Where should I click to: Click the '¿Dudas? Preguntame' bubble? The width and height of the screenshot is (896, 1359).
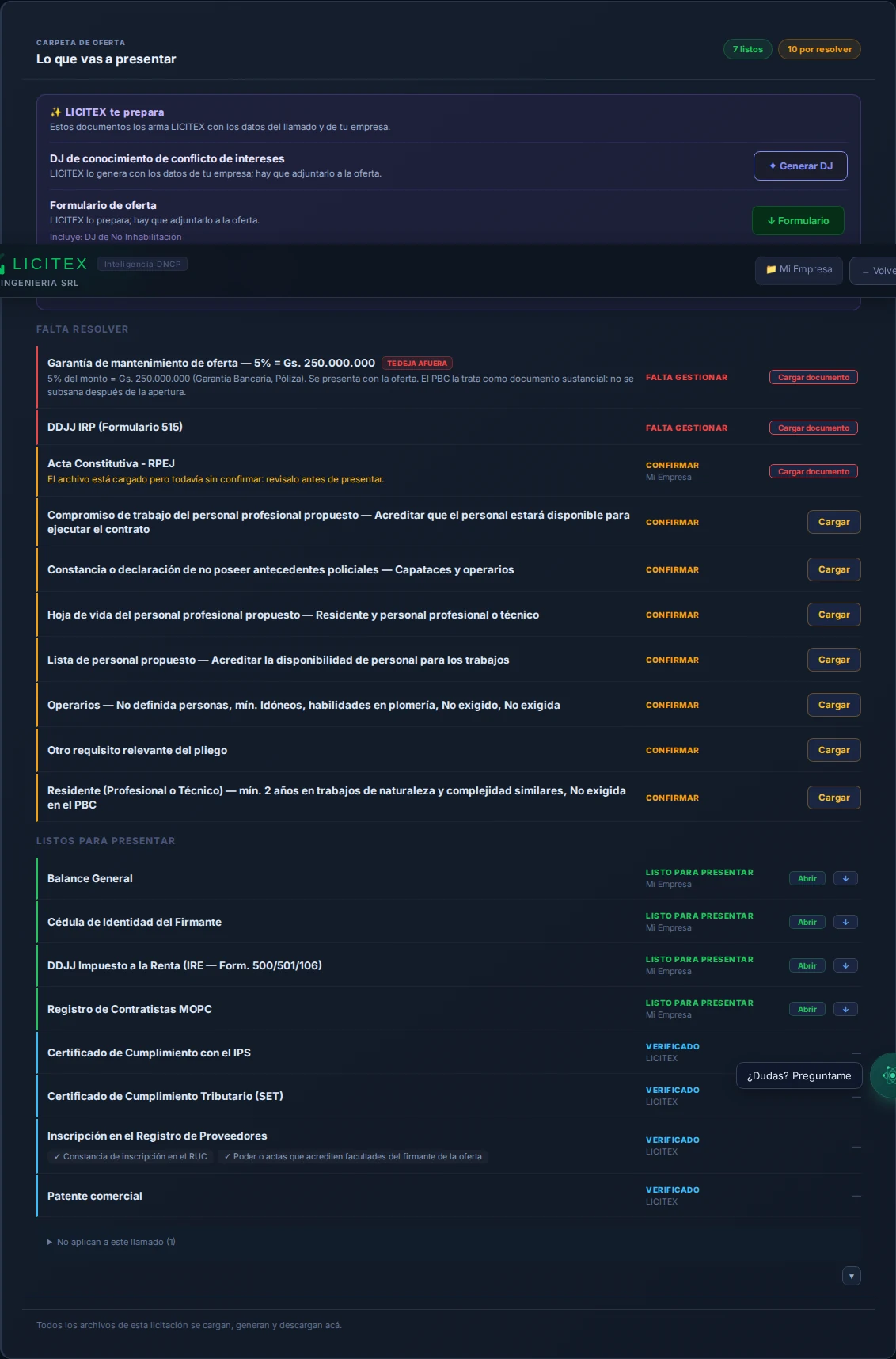click(x=799, y=1075)
